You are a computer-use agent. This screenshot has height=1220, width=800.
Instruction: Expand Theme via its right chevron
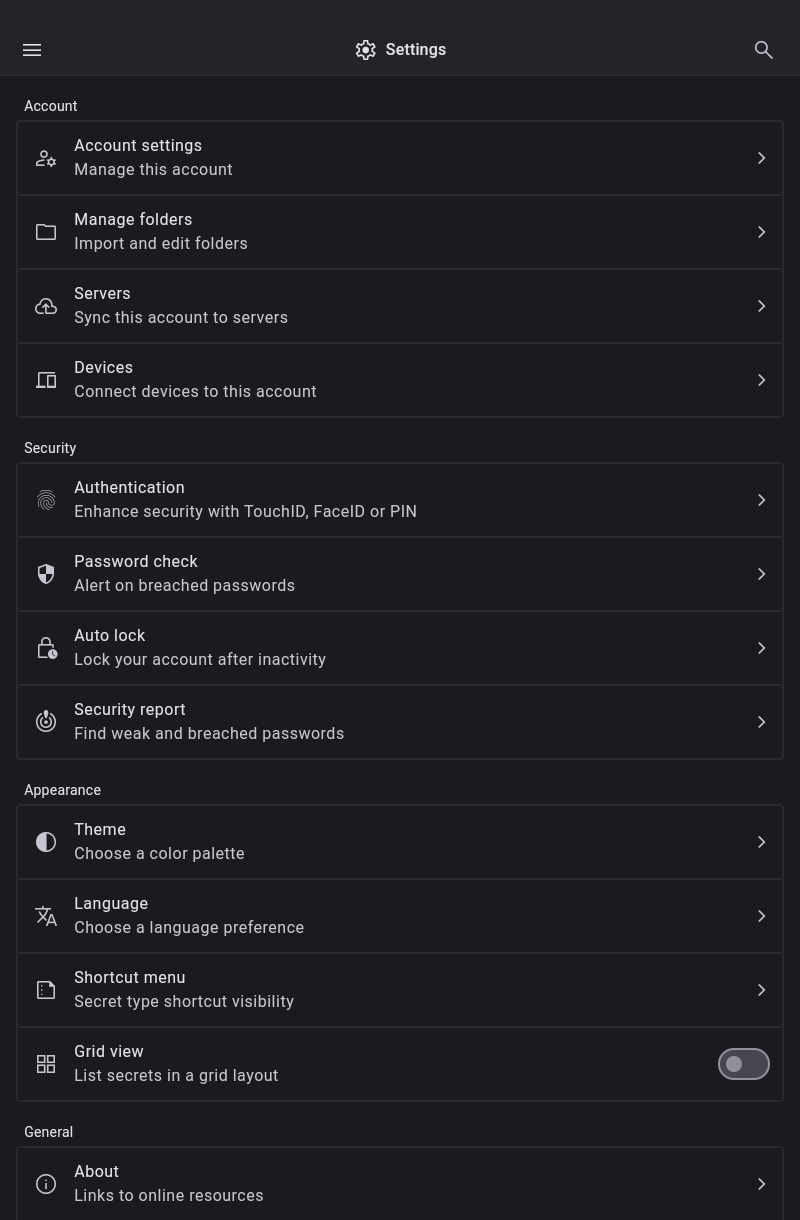762,842
